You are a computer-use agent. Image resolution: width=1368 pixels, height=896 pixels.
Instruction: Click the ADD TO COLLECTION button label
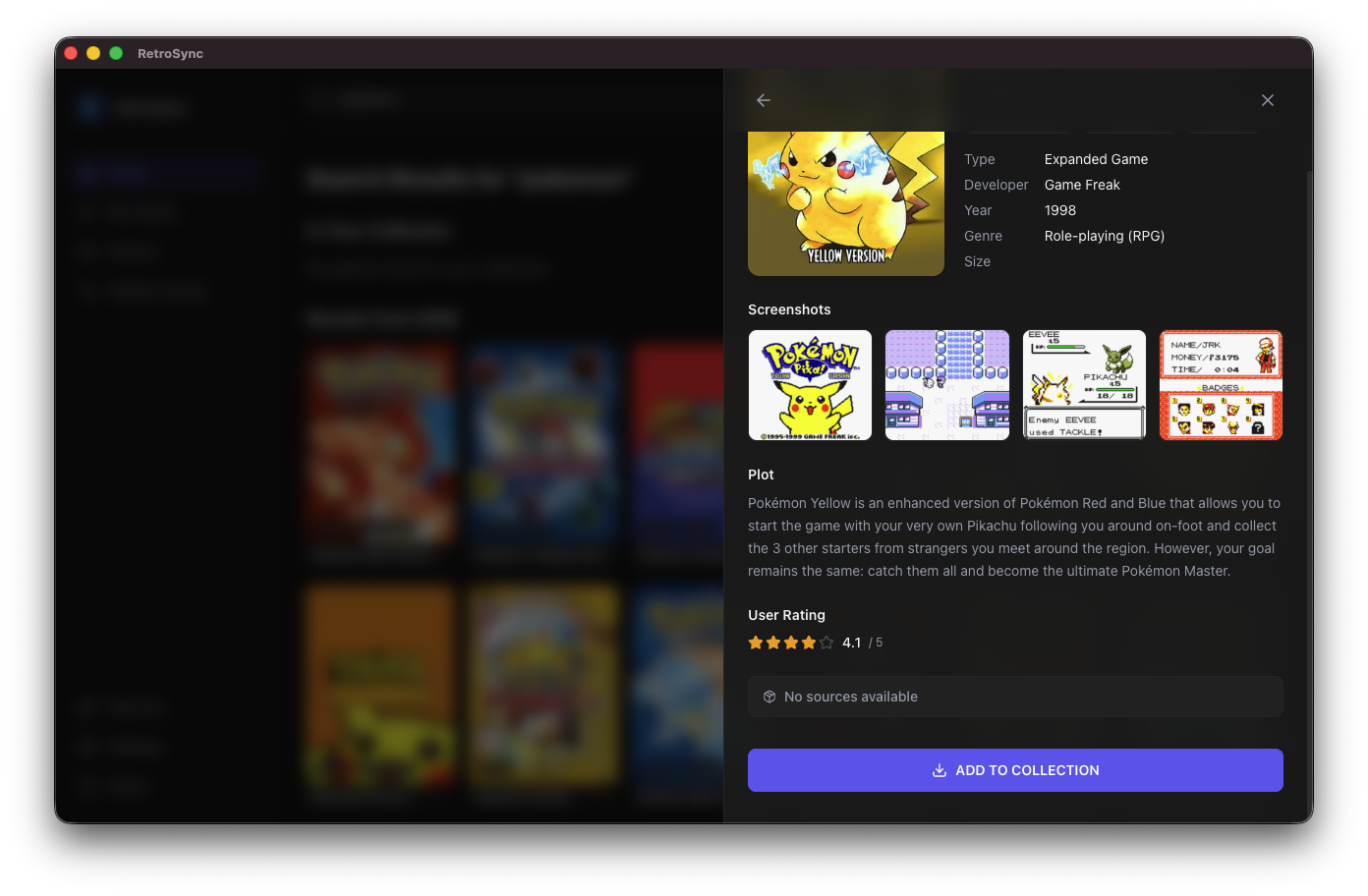coord(1027,770)
